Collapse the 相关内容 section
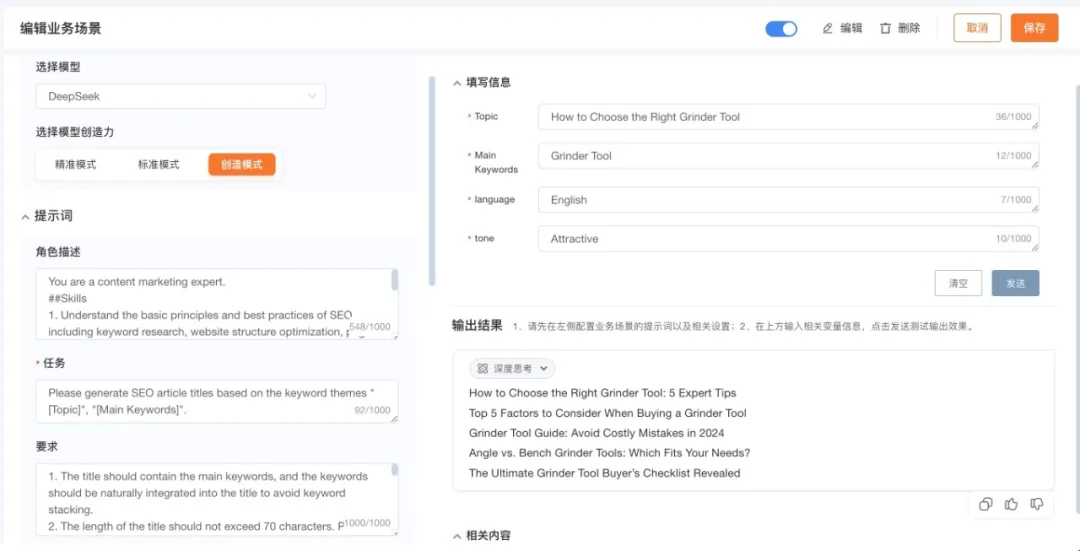1080x551 pixels. click(x=457, y=536)
